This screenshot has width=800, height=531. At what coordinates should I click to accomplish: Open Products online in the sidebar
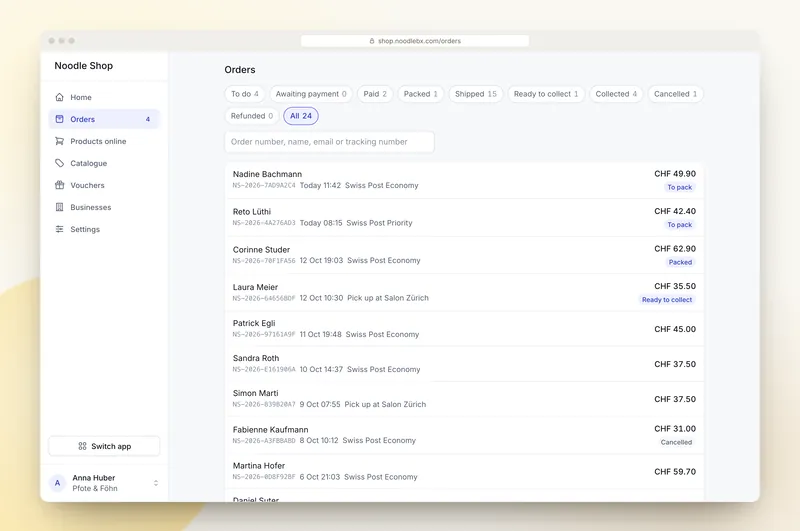pos(104,141)
